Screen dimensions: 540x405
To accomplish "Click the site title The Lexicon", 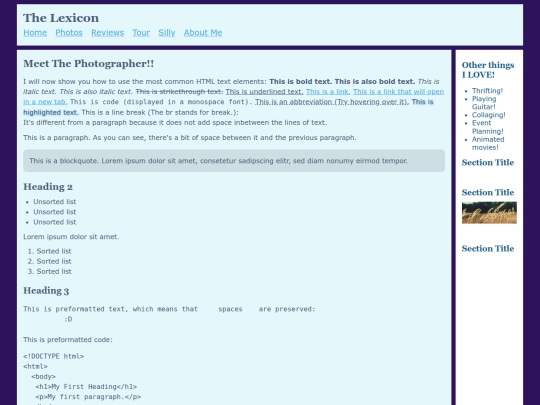I will click(61, 18).
